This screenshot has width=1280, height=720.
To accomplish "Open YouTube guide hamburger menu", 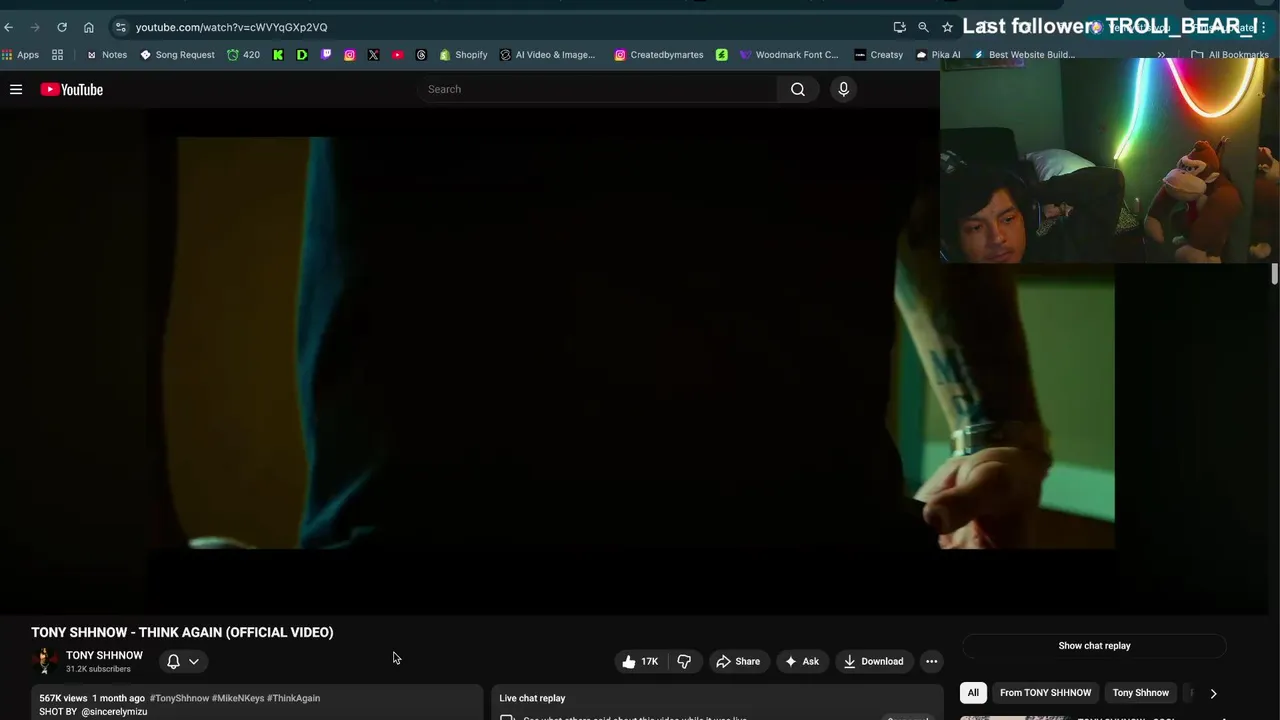I will click(16, 89).
